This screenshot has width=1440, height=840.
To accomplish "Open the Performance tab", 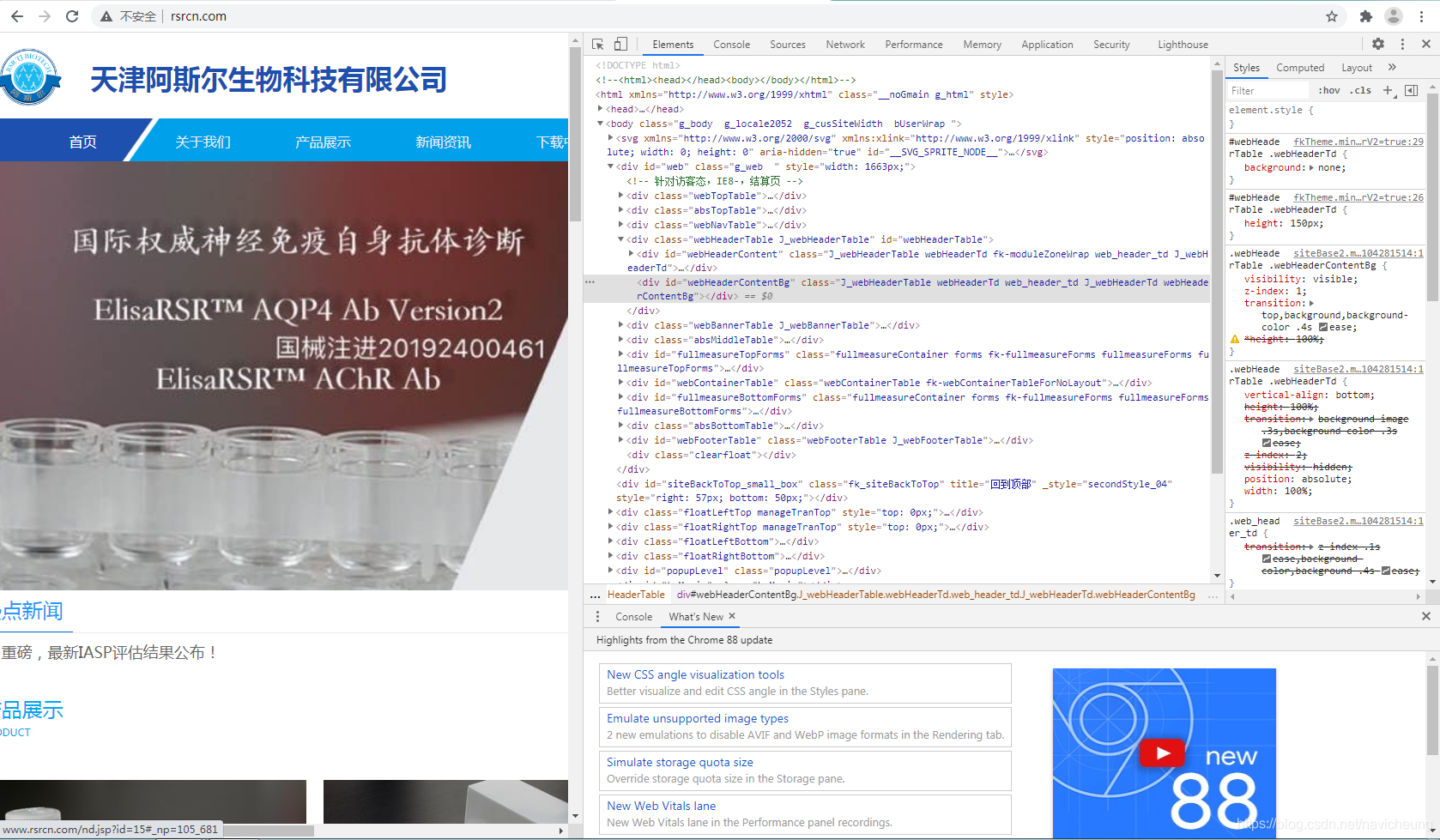I will (x=914, y=45).
